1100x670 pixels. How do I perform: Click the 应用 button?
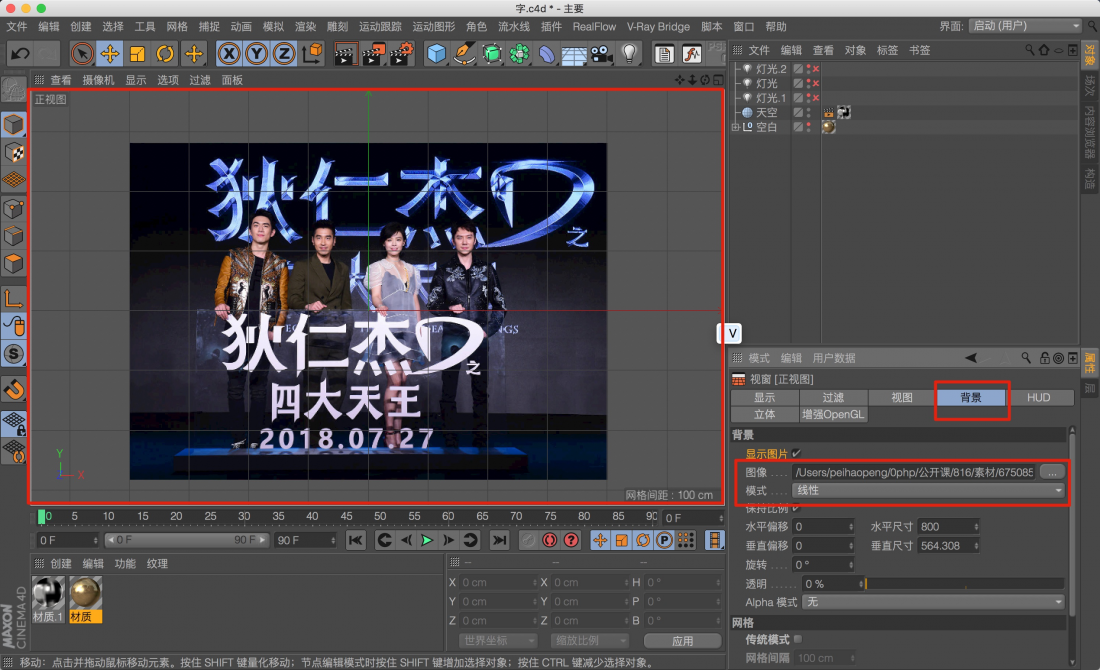coord(682,641)
